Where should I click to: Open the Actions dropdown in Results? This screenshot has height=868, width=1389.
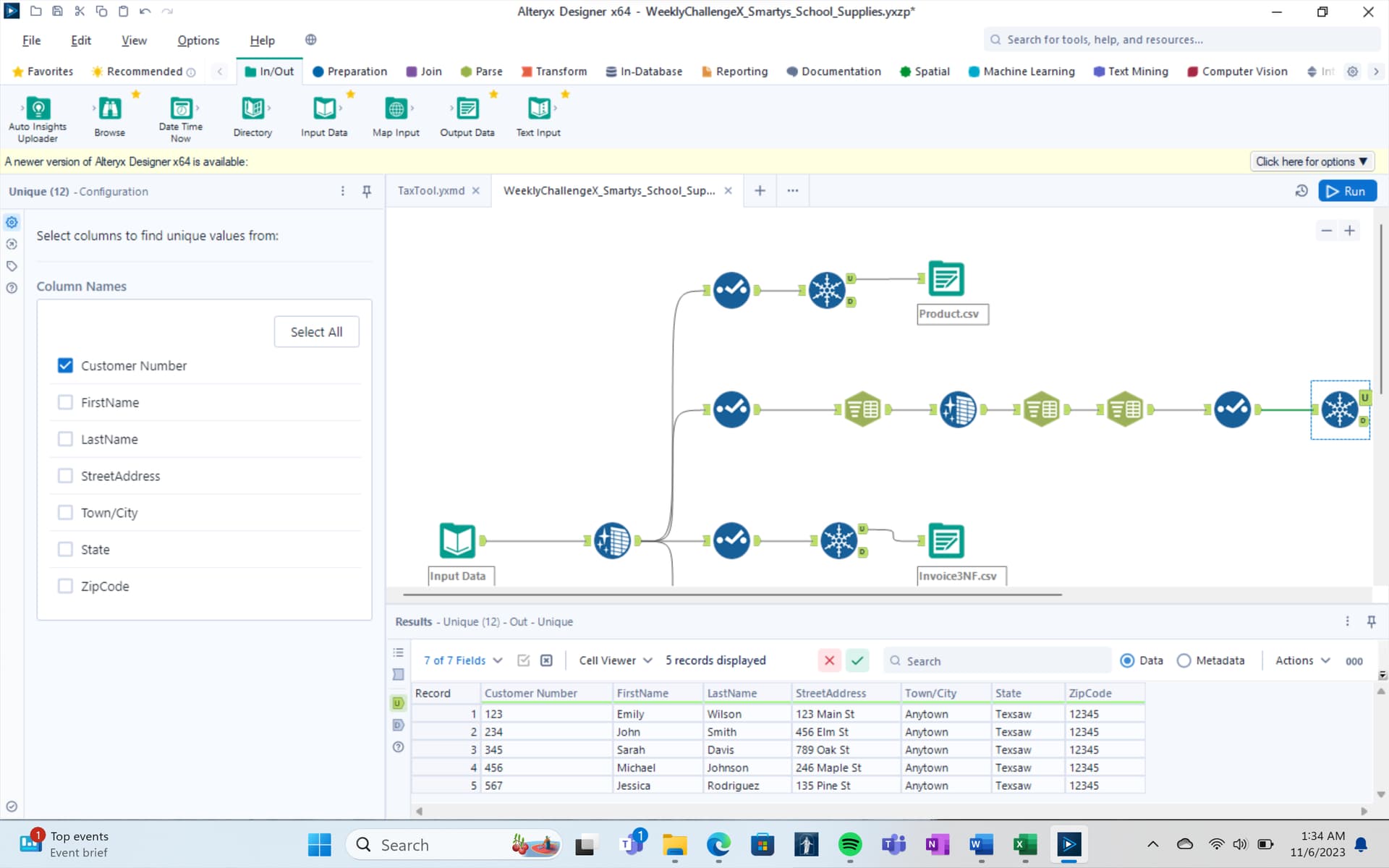(1302, 660)
